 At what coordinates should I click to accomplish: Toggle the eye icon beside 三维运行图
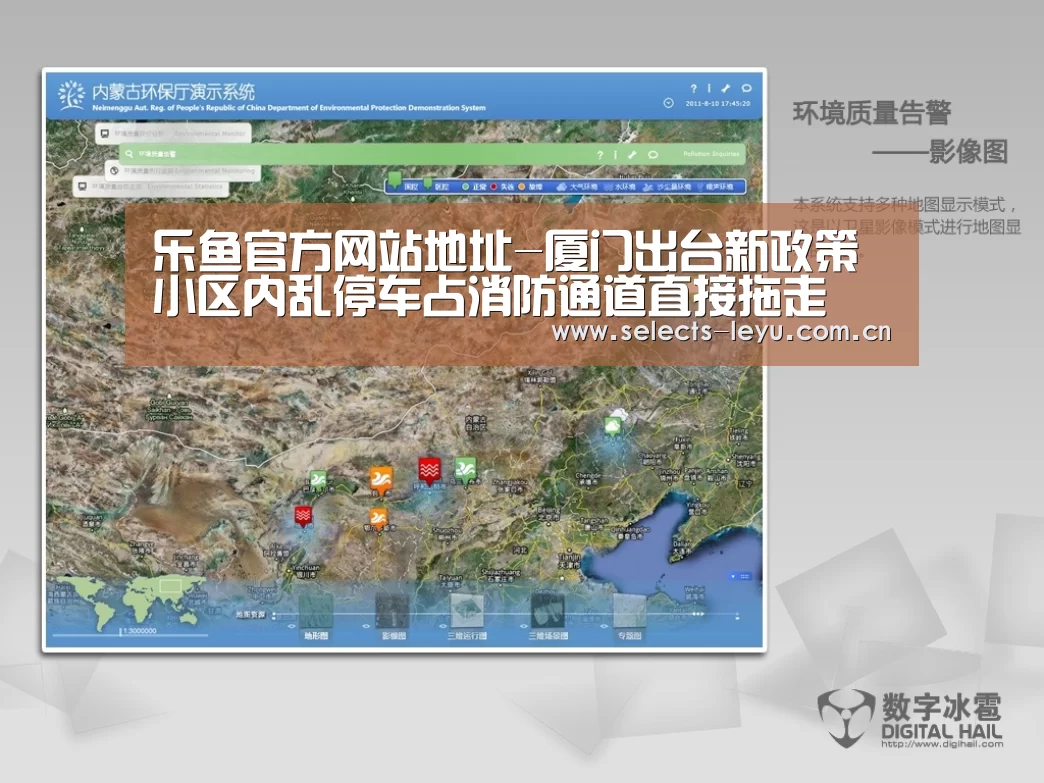pyautogui.click(x=443, y=627)
